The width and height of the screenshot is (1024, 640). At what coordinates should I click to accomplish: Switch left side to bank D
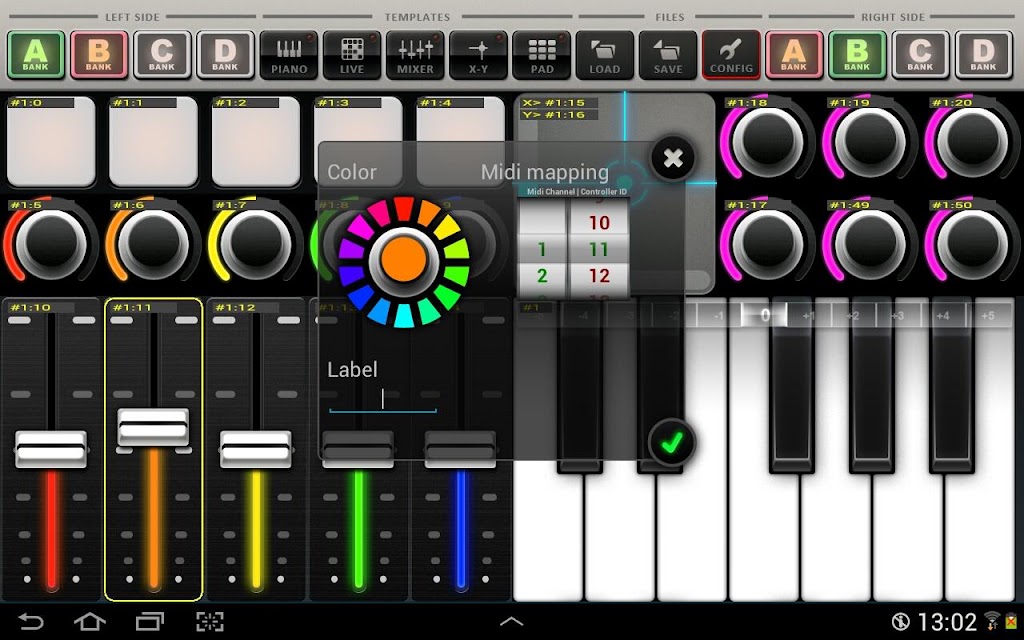pos(225,55)
